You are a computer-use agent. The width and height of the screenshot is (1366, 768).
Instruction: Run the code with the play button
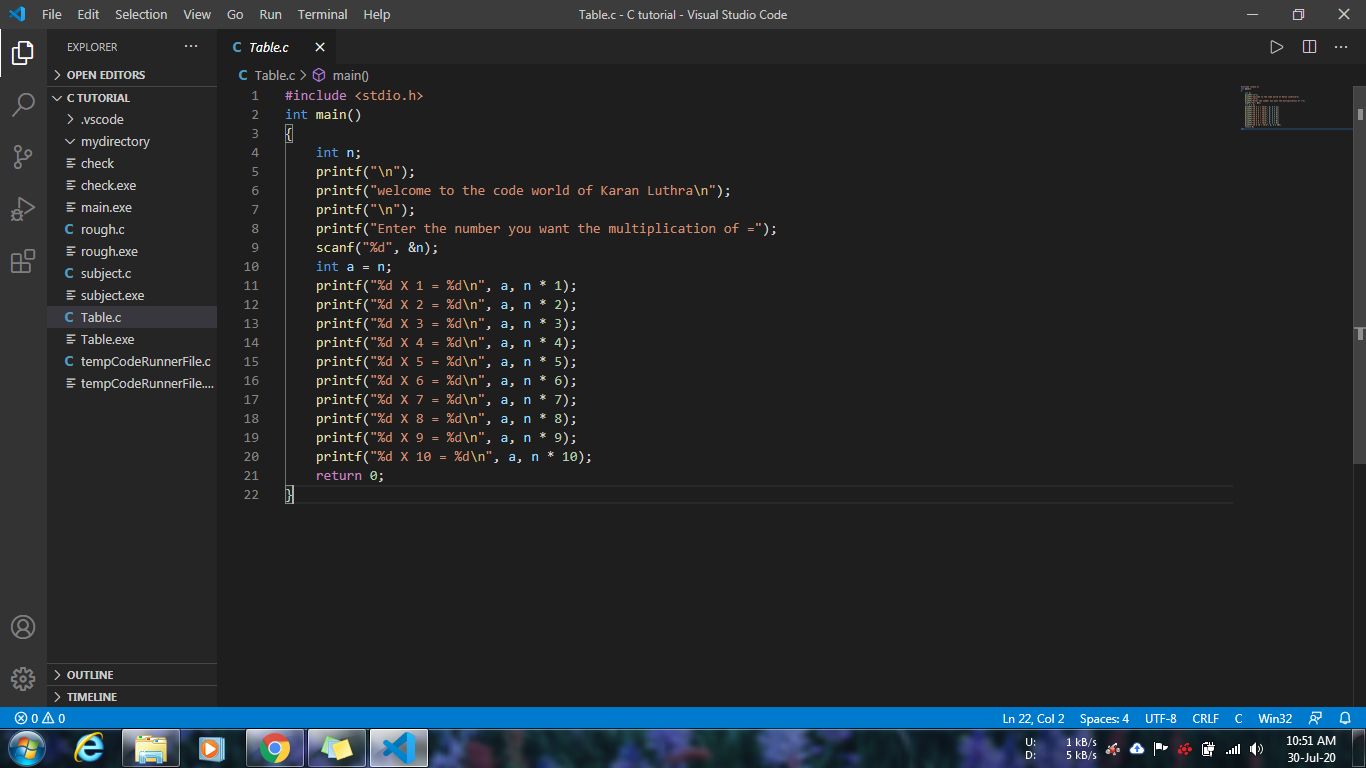pyautogui.click(x=1277, y=46)
